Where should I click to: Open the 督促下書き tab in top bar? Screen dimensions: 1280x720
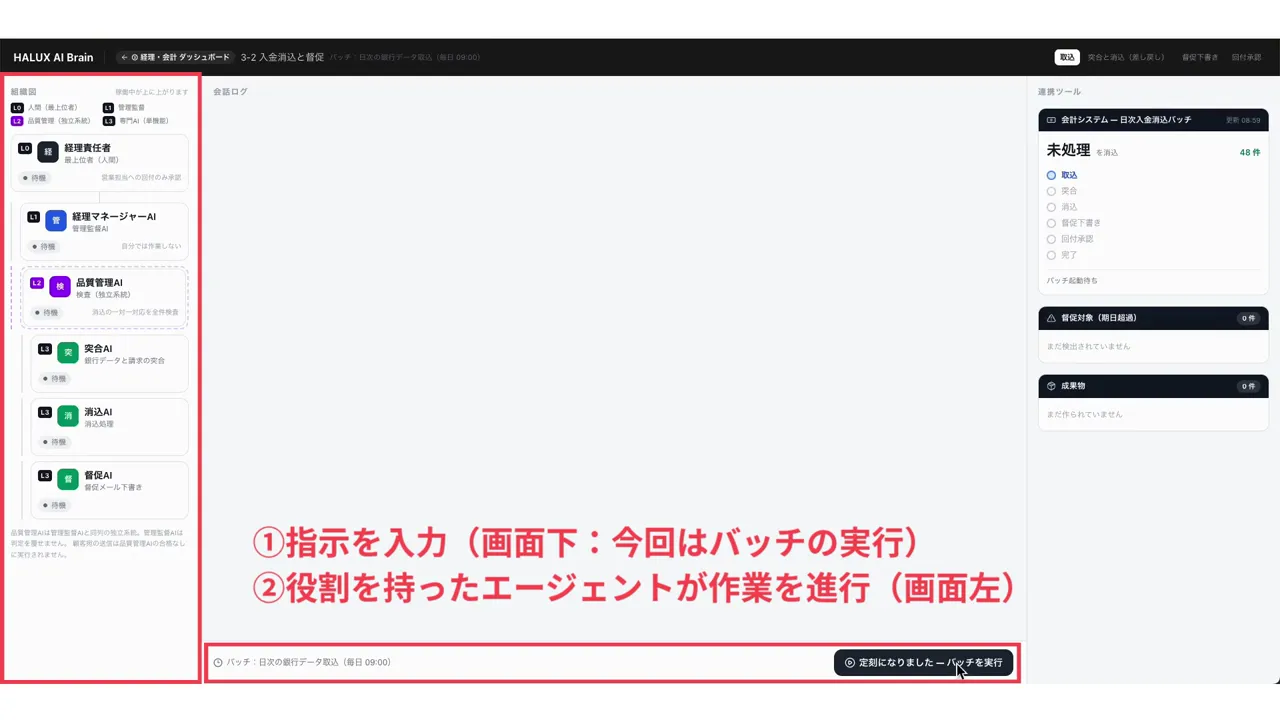pyautogui.click(x=1200, y=57)
